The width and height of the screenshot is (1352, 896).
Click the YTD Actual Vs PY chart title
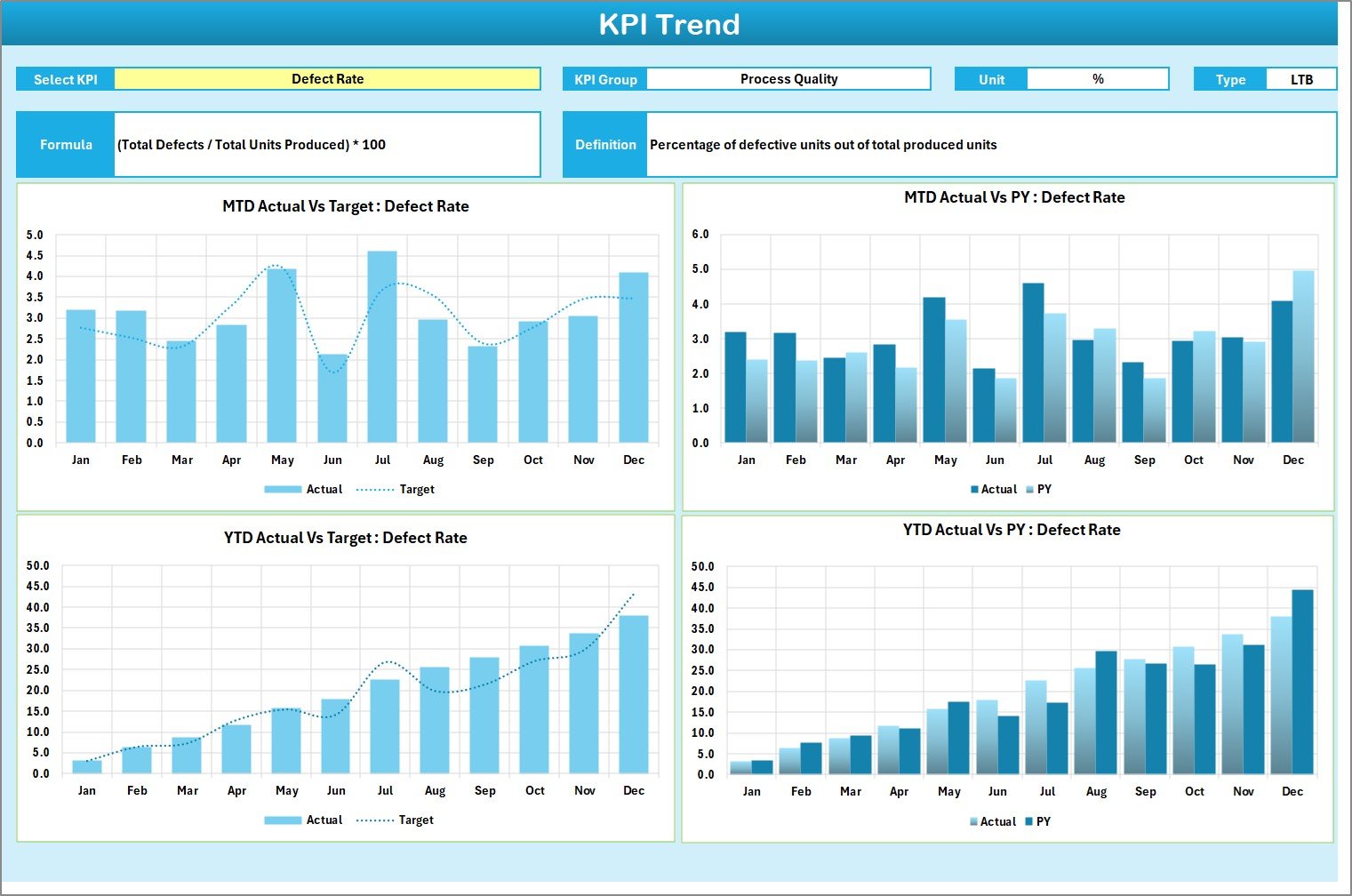pos(1012,530)
